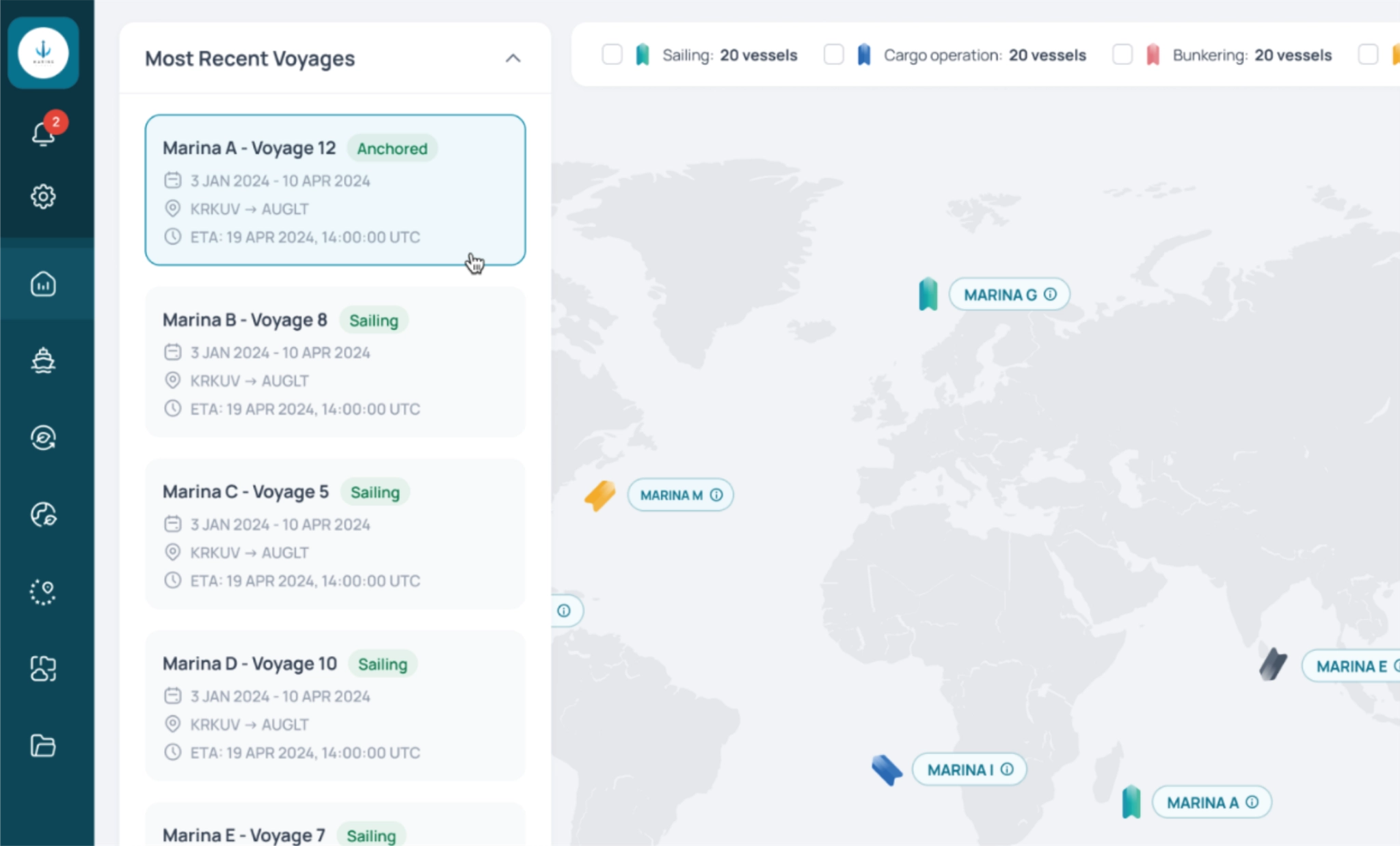Click the MARINA G map label

(999, 295)
